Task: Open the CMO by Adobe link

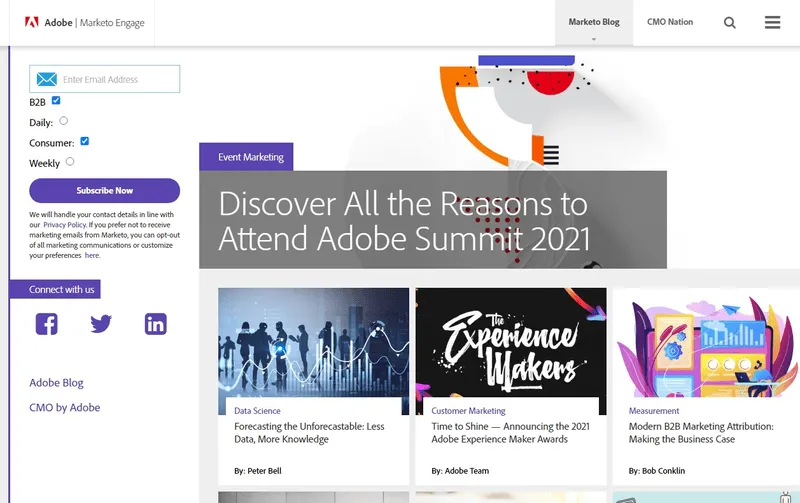Action: pos(65,408)
